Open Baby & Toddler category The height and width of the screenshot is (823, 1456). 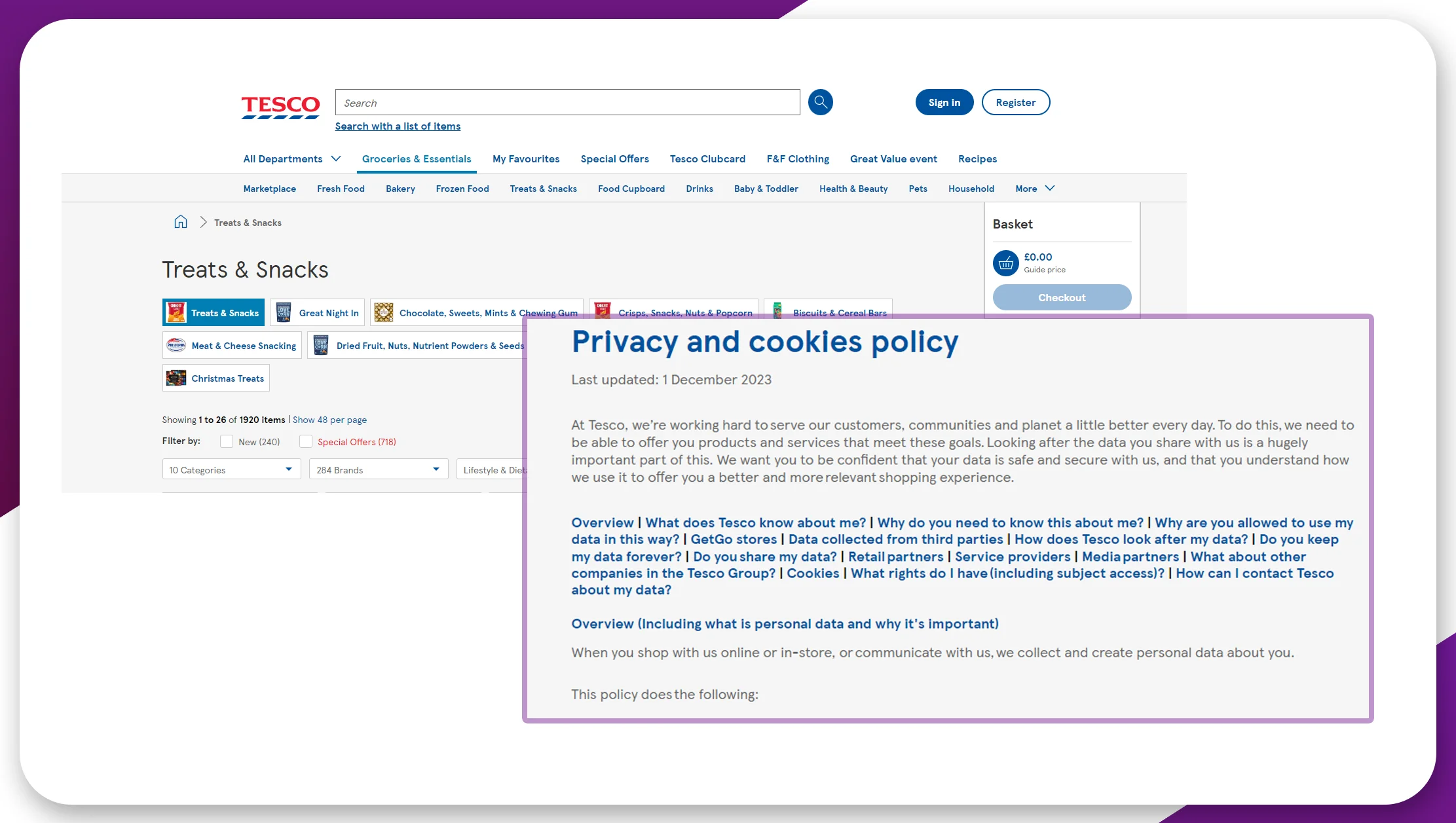coord(766,189)
